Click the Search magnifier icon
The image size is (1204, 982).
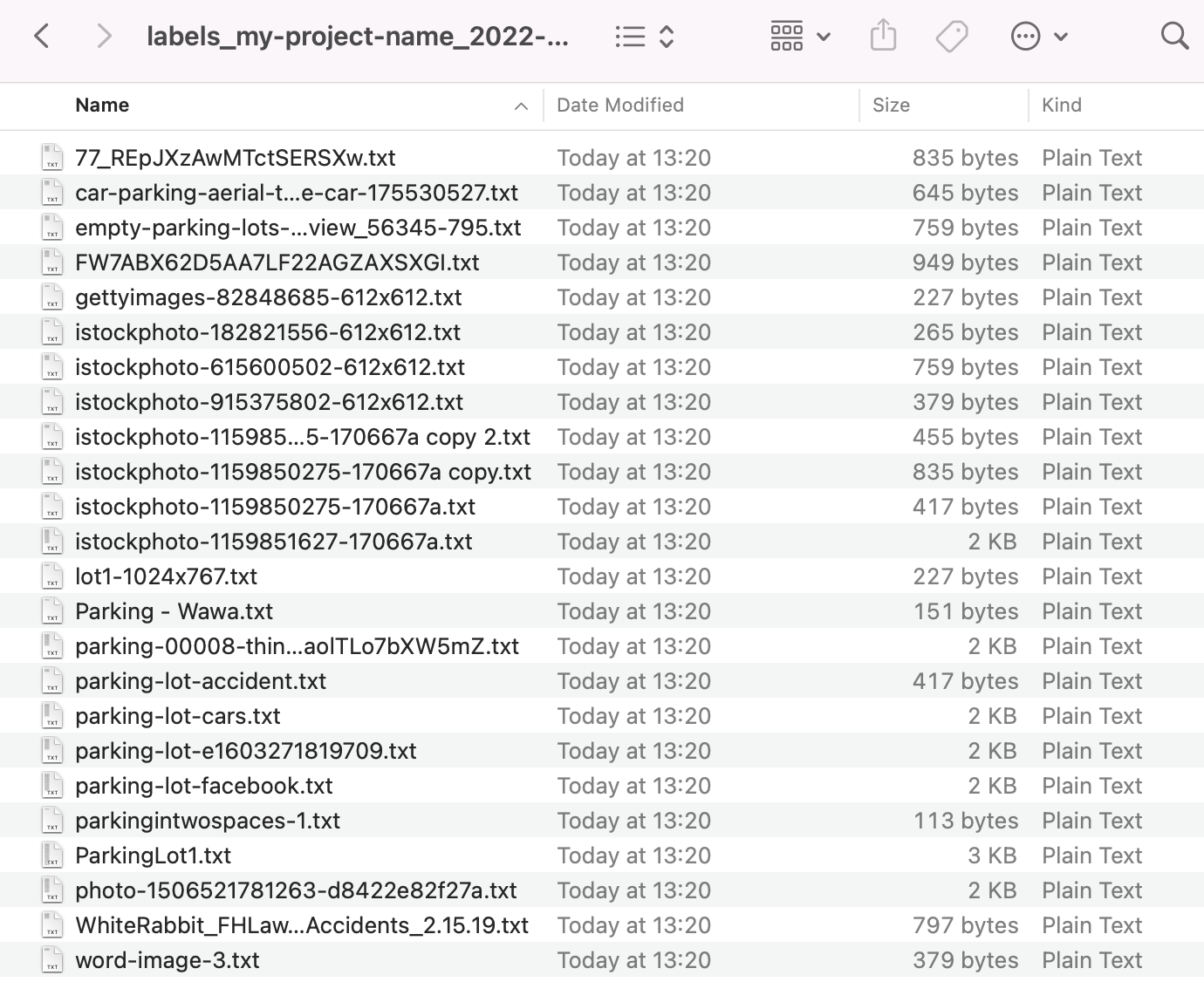coord(1175,37)
